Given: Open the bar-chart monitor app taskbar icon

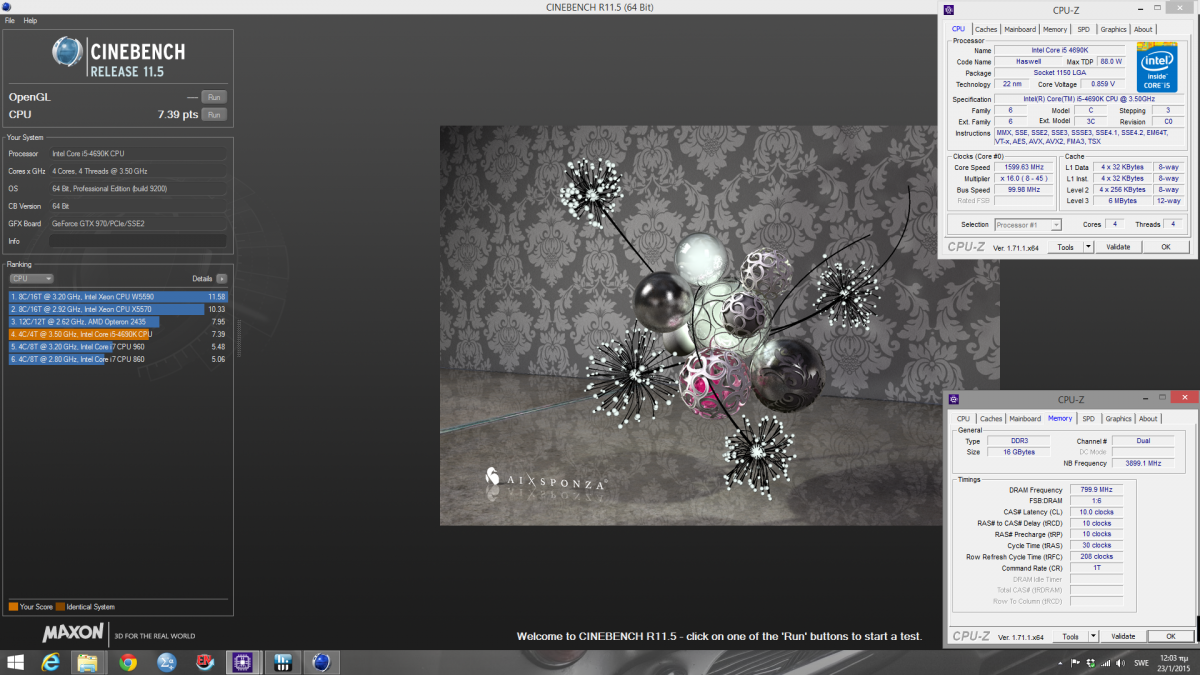Looking at the screenshot, I should [282, 662].
